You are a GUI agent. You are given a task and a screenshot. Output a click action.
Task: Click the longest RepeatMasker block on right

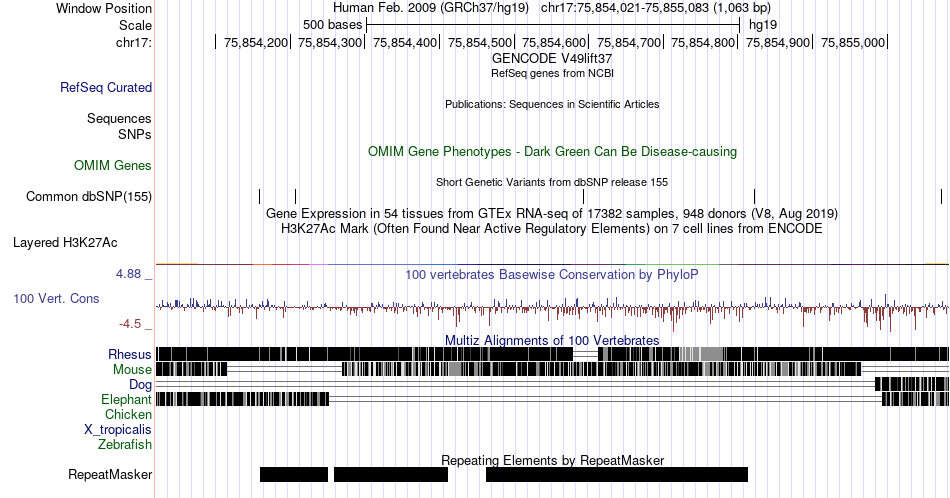(x=617, y=474)
